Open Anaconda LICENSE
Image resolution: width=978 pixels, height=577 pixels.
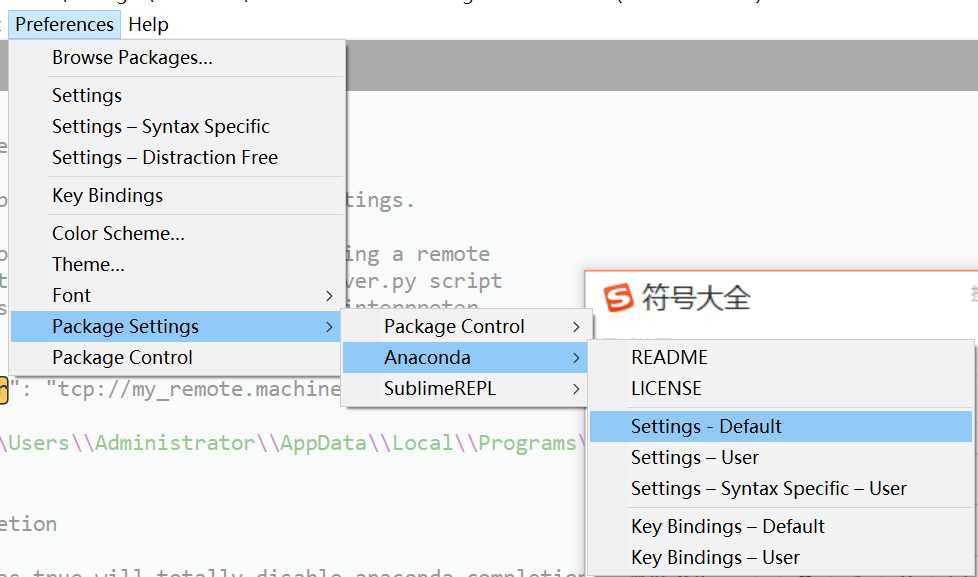coord(781,389)
